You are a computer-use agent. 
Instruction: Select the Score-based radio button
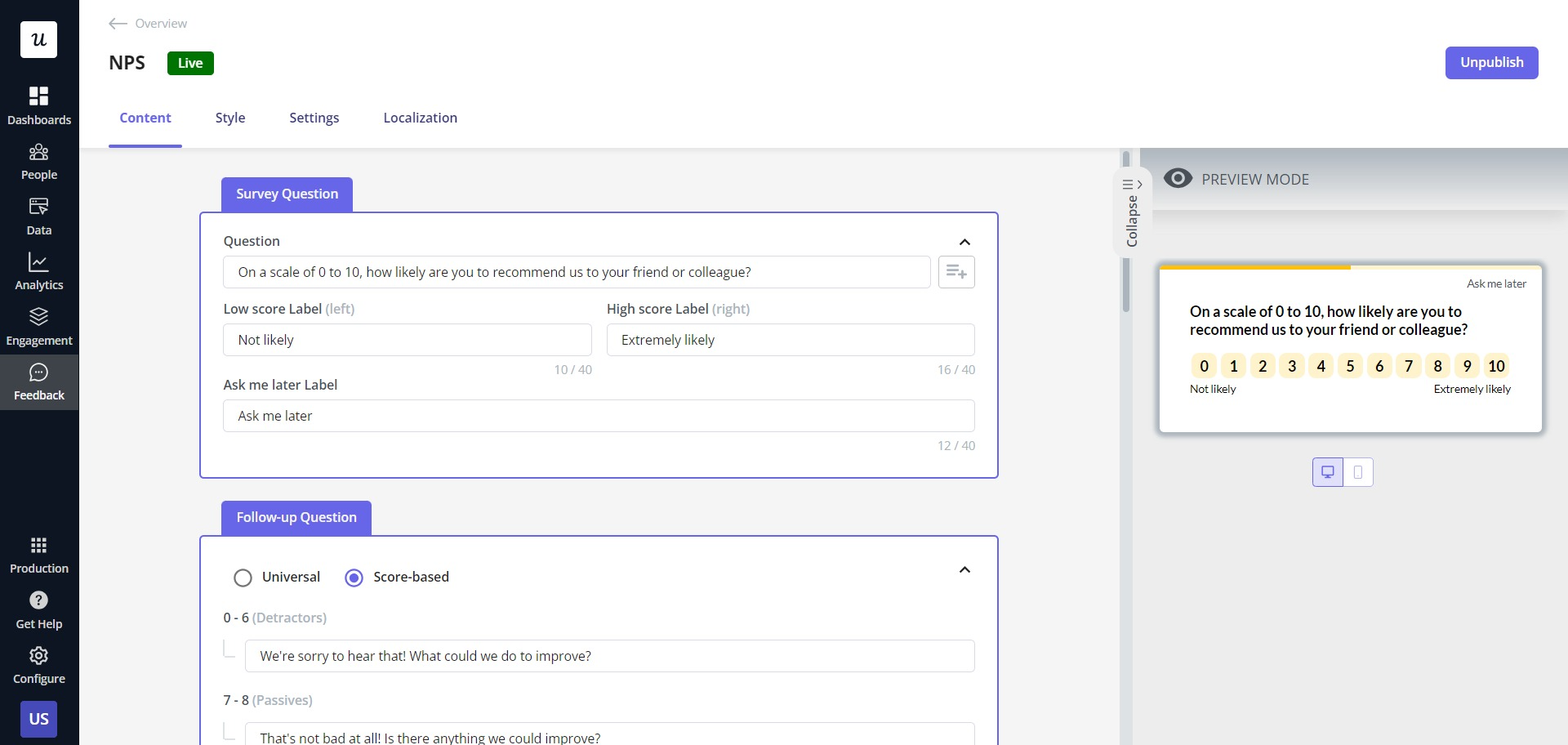(353, 578)
